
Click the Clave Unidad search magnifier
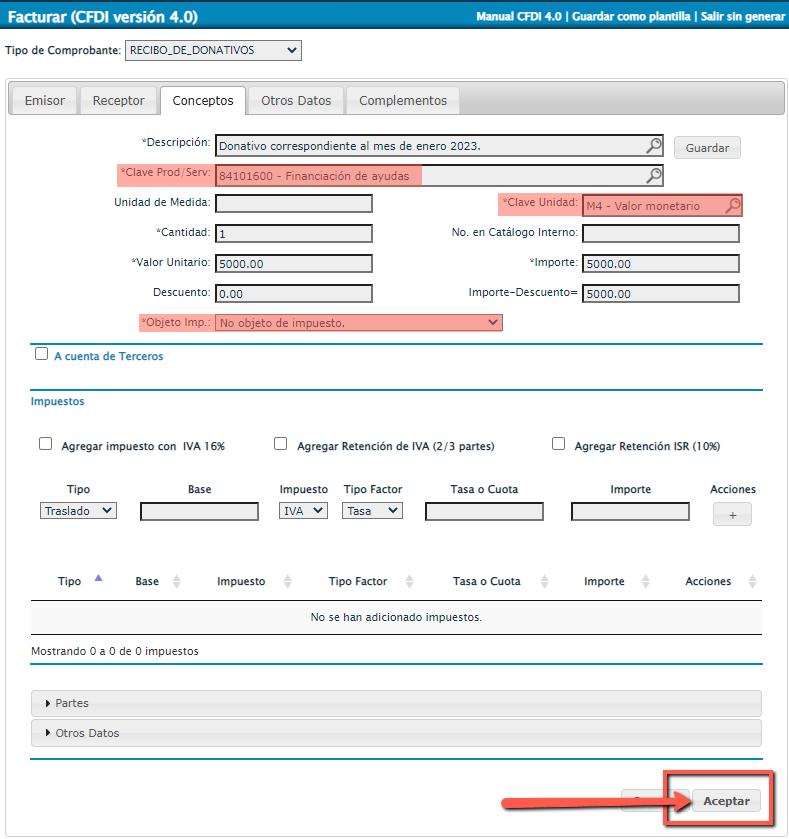[732, 205]
